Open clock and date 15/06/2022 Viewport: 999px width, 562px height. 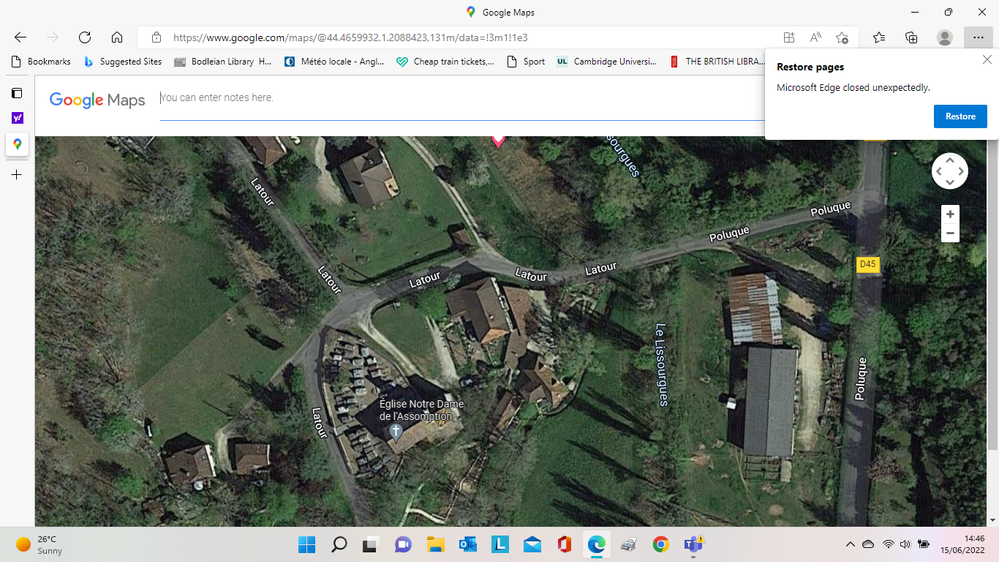pyautogui.click(x=962, y=544)
